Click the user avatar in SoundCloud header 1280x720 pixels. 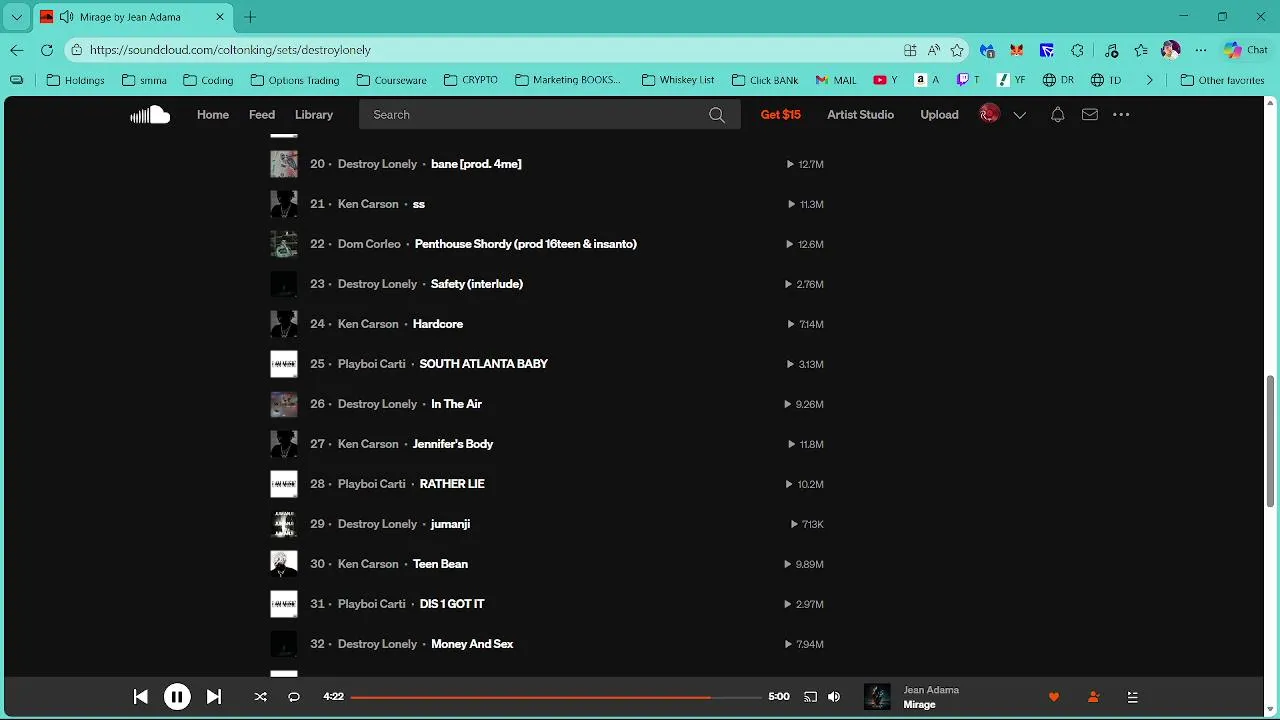click(989, 115)
